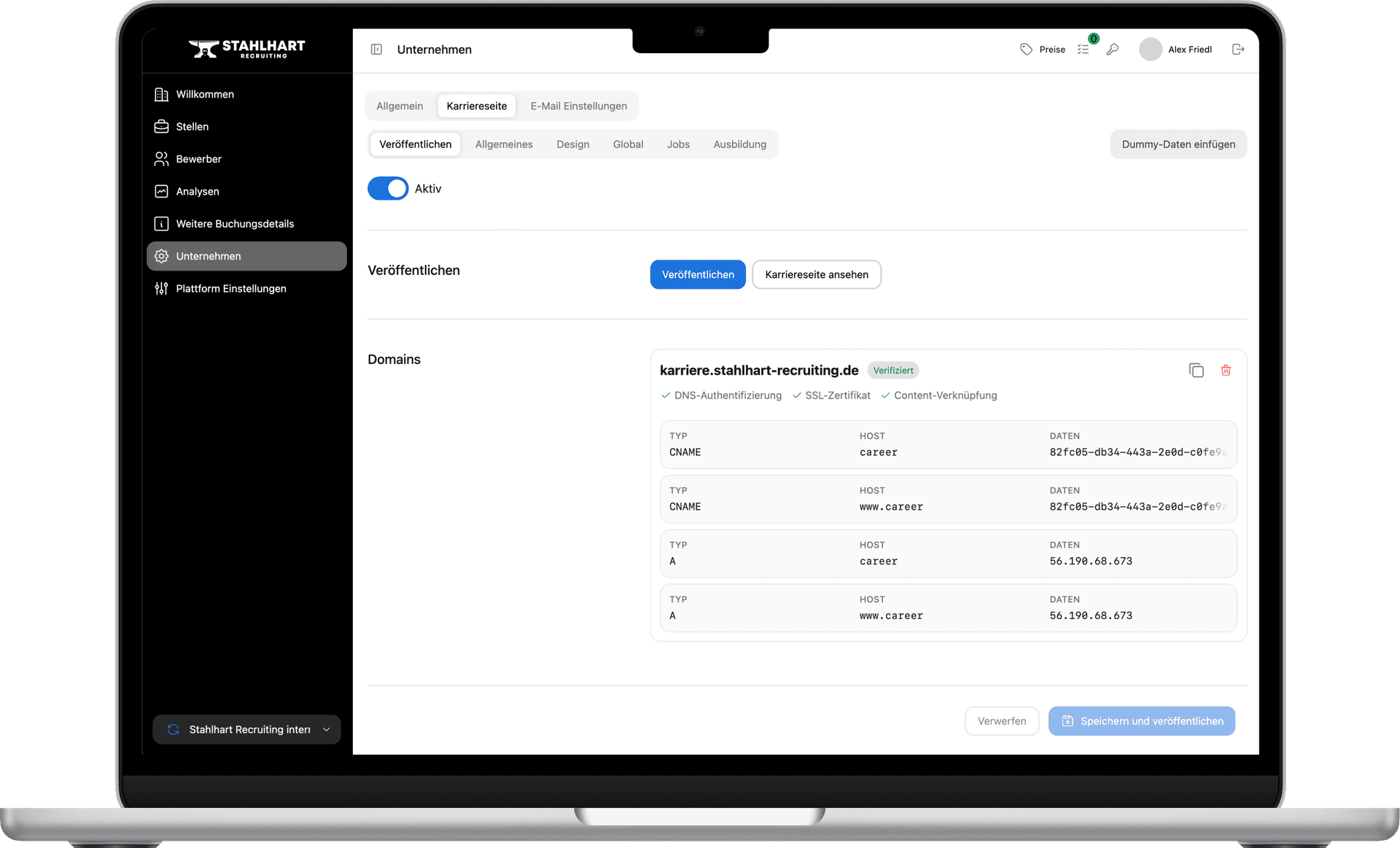
Task: Open Weitere Buchungsdetails
Action: tap(235, 223)
